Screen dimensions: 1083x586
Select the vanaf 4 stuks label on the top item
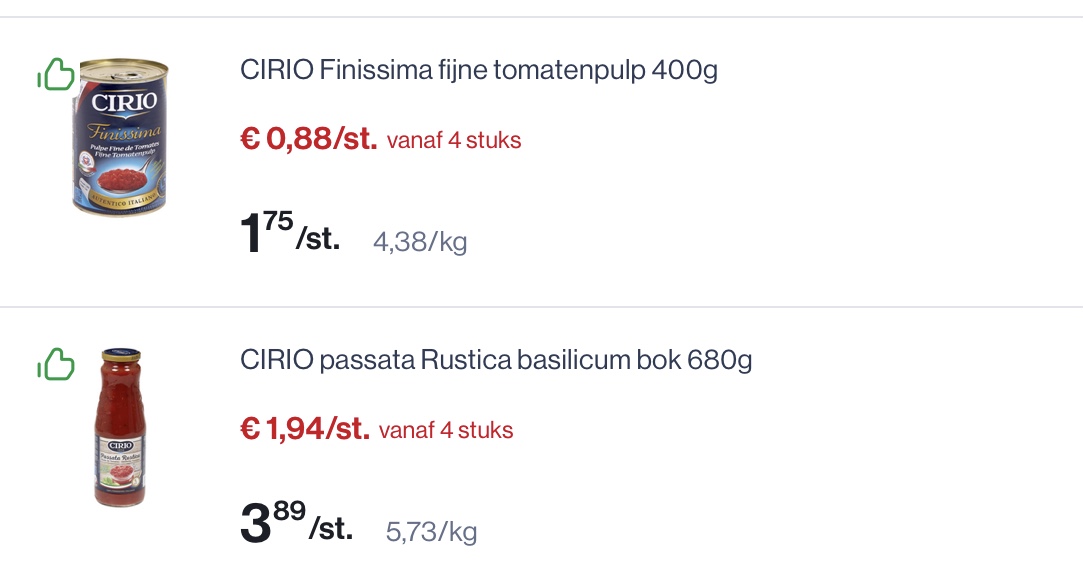(x=455, y=141)
